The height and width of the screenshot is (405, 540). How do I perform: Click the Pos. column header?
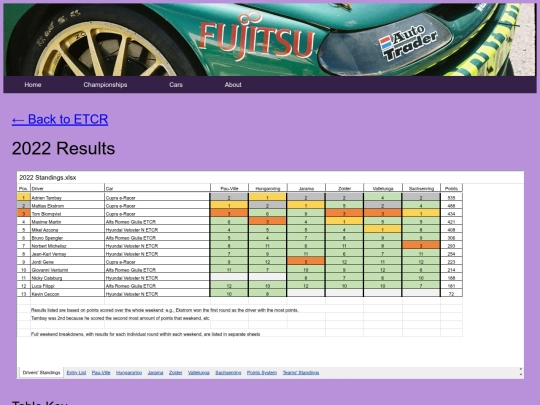point(23,188)
